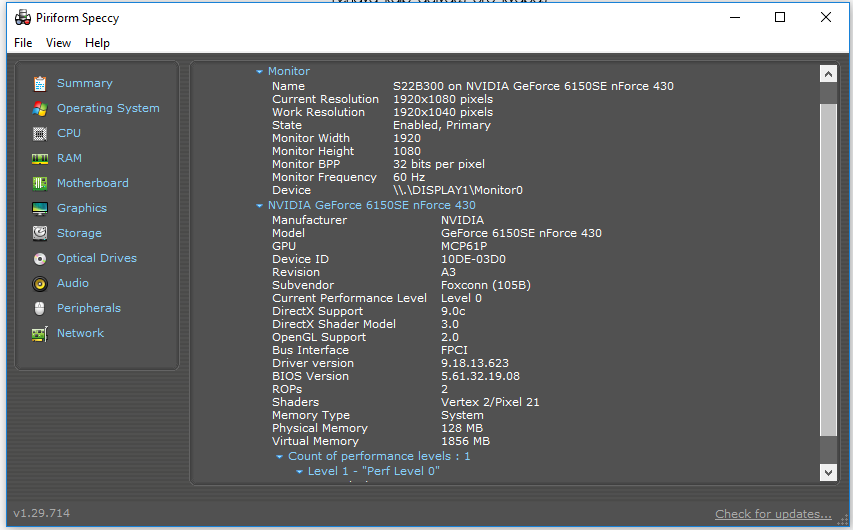Click the Motherboard icon in sidebar
The height and width of the screenshot is (530, 853).
40,183
